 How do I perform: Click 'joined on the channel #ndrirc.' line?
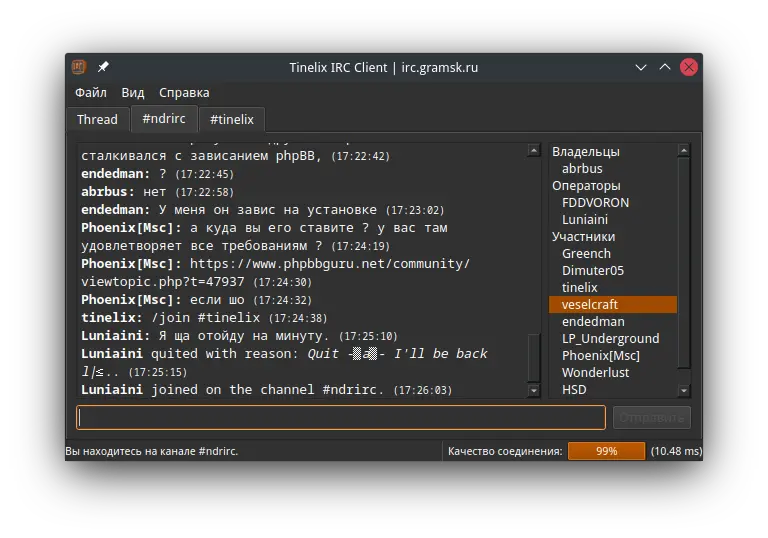[x=267, y=390]
